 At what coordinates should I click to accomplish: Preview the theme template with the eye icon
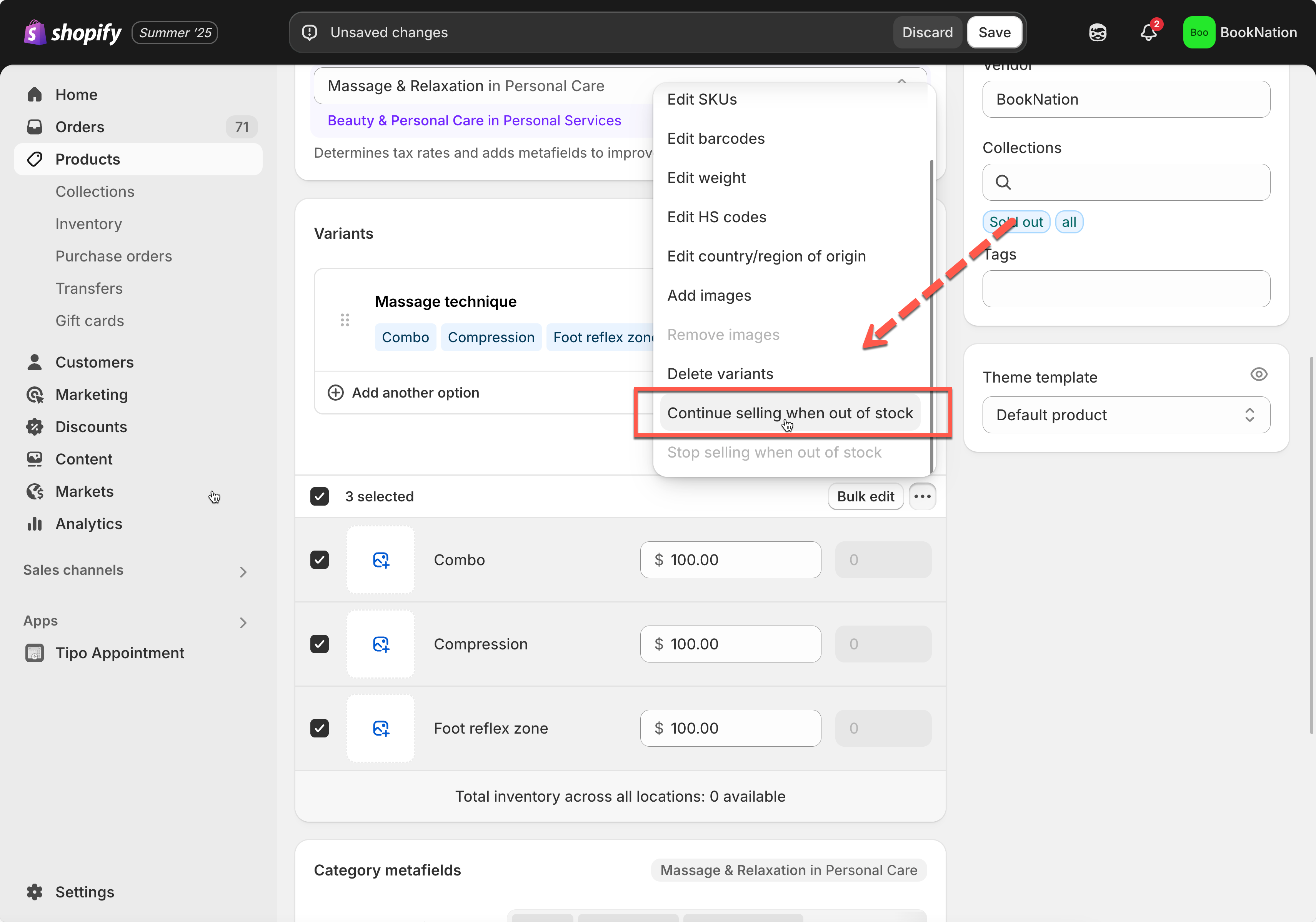point(1258,375)
